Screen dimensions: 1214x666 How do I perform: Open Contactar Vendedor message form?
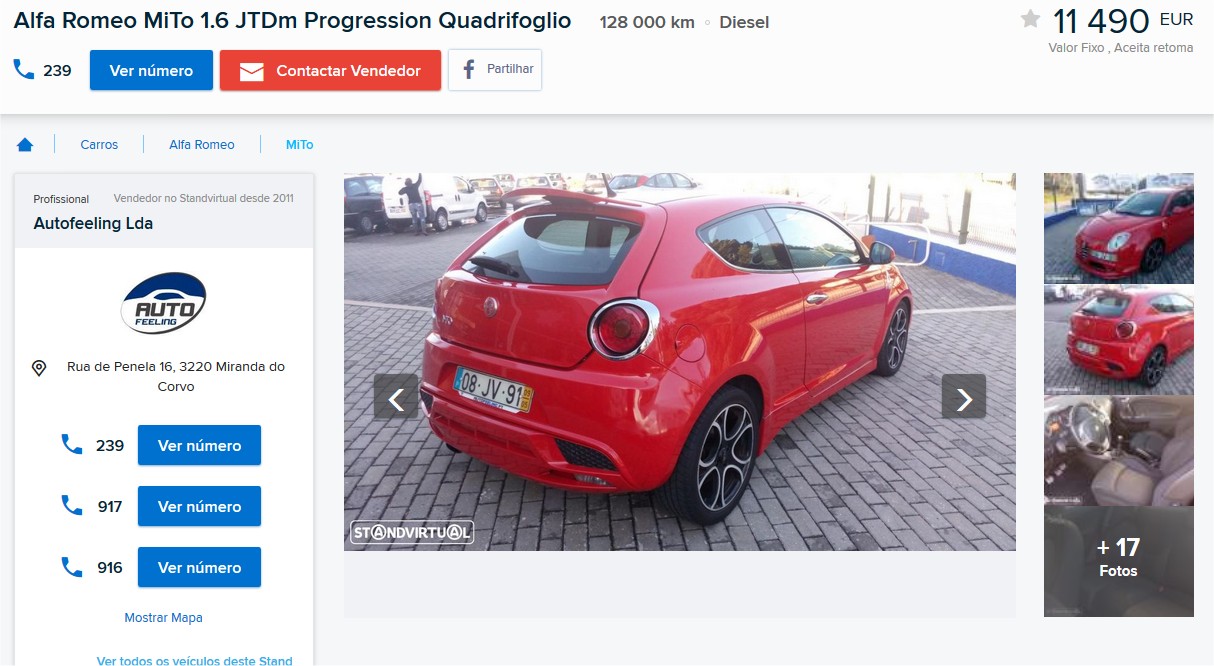330,71
